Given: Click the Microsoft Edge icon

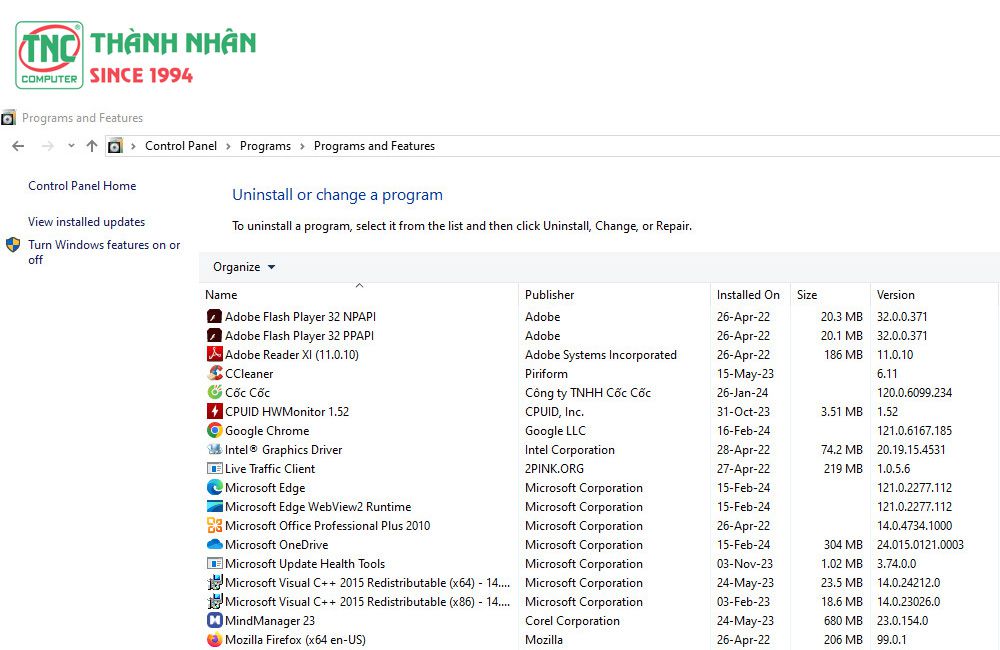Looking at the screenshot, I should [x=214, y=487].
